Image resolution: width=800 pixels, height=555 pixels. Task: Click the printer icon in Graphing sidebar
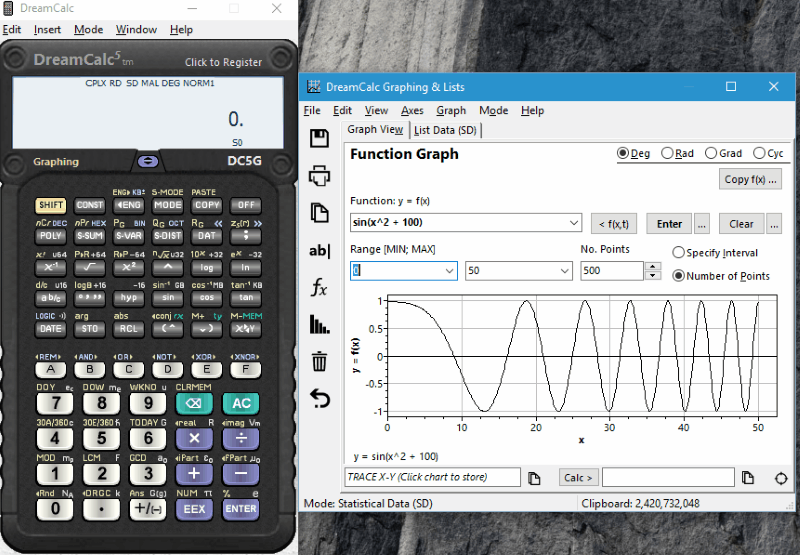pyautogui.click(x=319, y=175)
